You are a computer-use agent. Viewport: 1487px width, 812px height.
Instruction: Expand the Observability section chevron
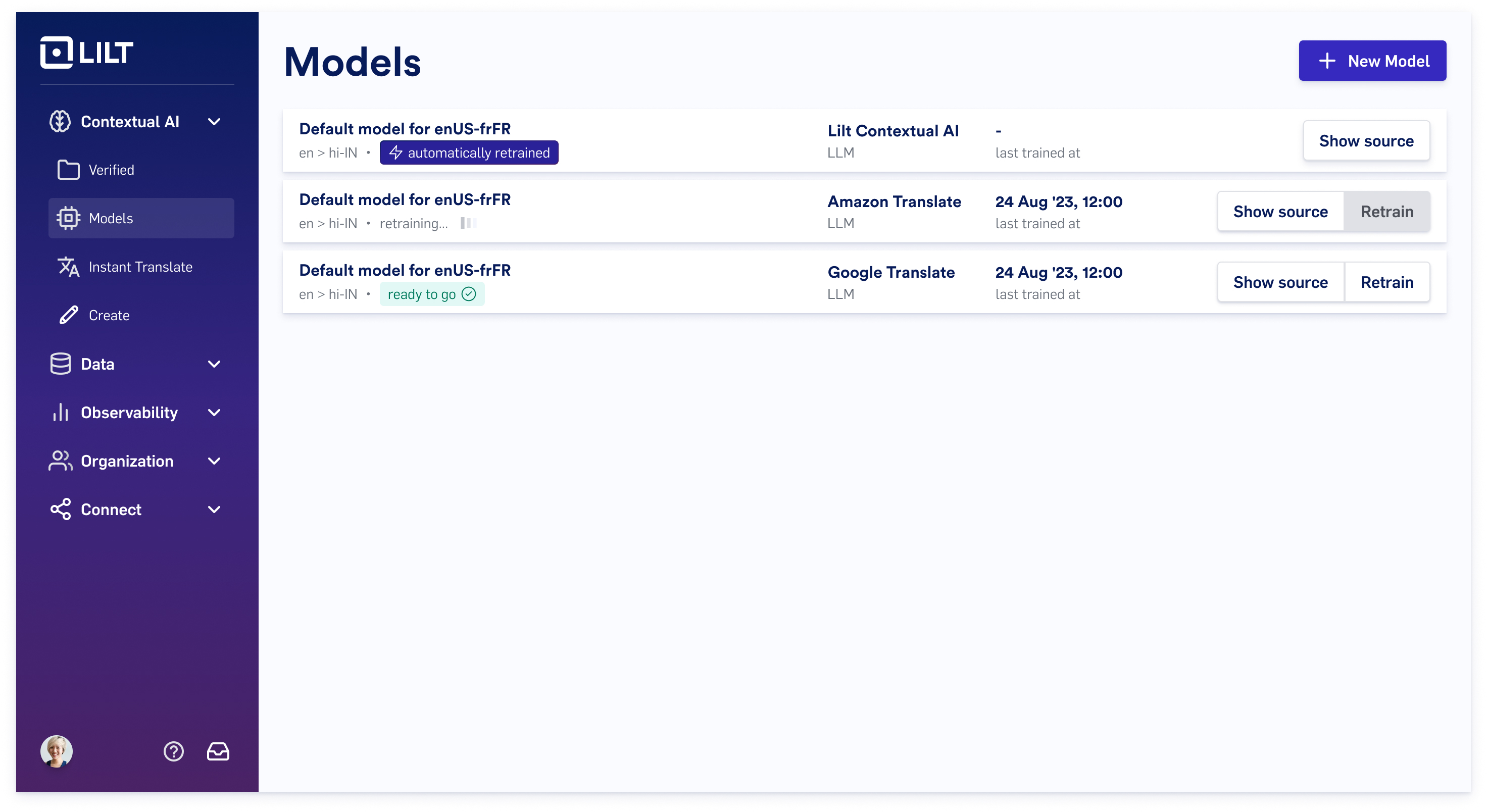[214, 412]
